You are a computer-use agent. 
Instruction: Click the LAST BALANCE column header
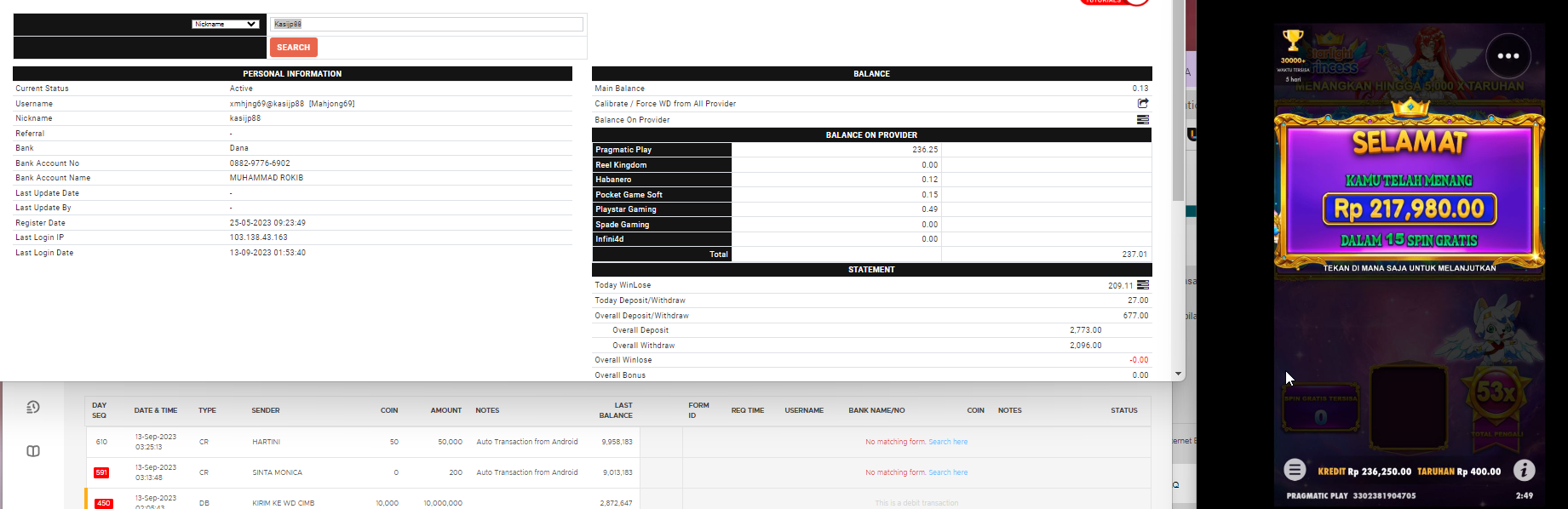616,410
